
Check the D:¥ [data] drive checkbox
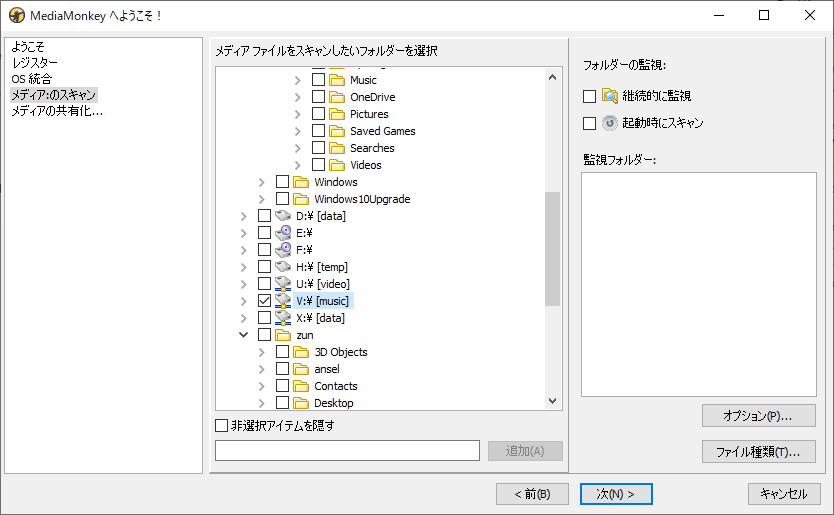[264, 216]
